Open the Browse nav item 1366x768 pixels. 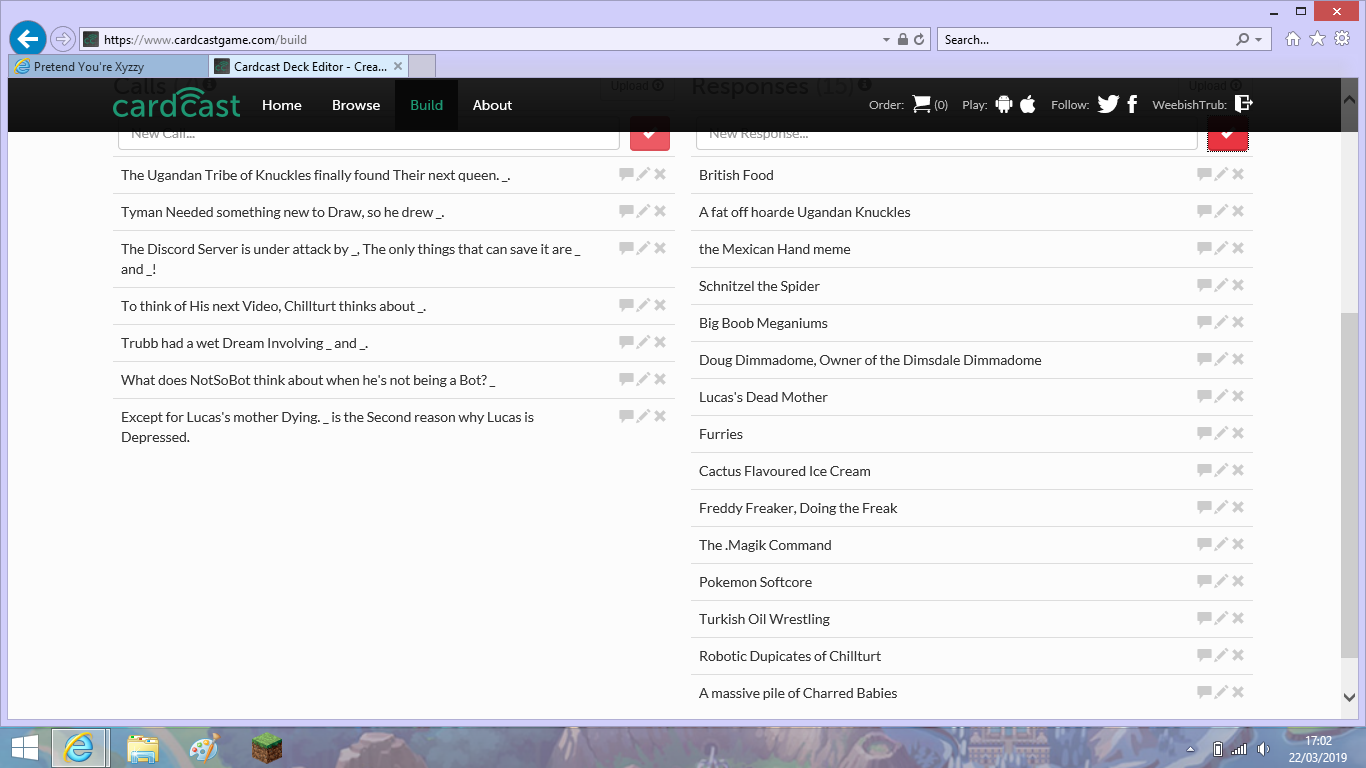[356, 105]
